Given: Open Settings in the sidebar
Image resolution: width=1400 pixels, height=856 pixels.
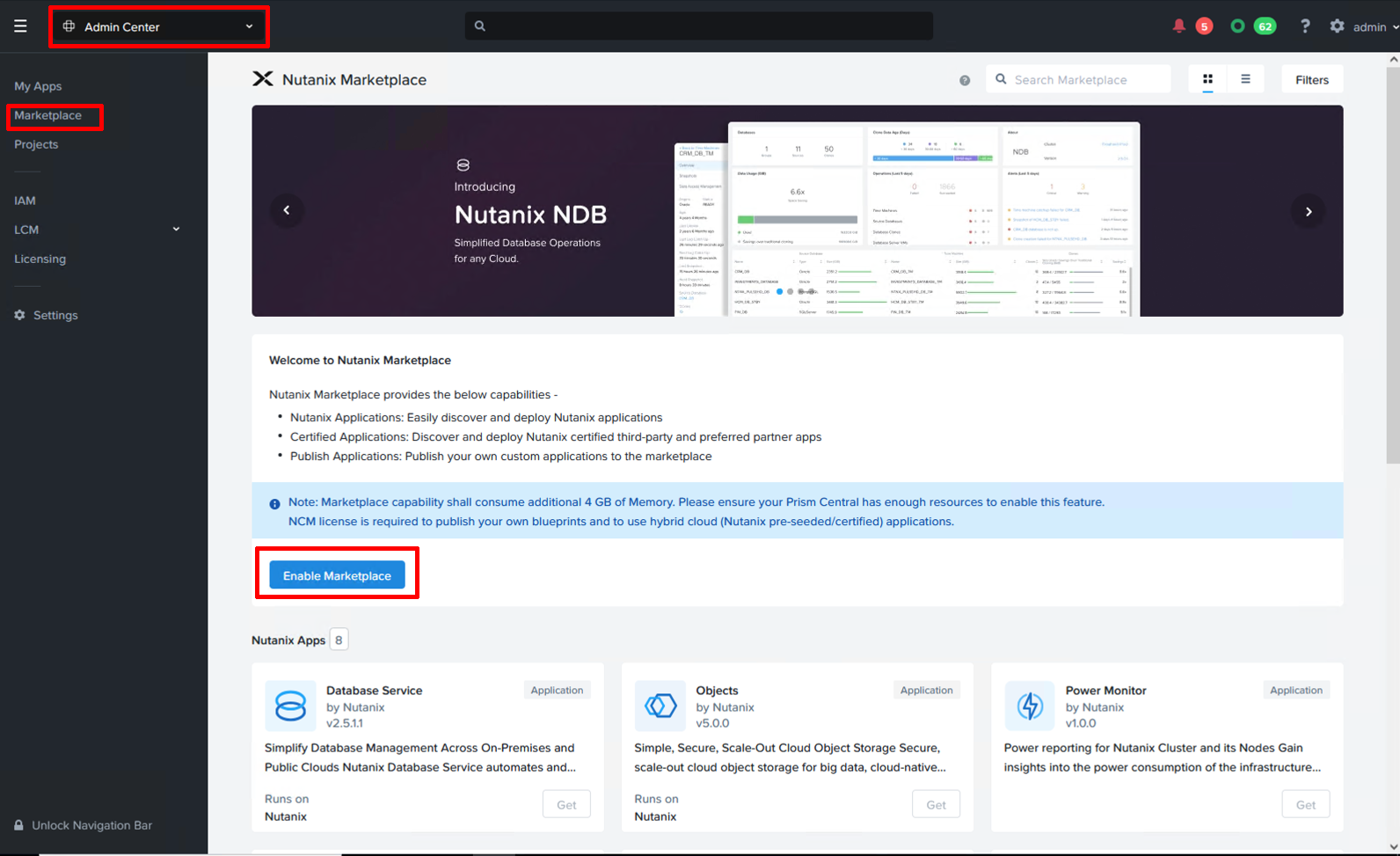Looking at the screenshot, I should click(x=55, y=315).
